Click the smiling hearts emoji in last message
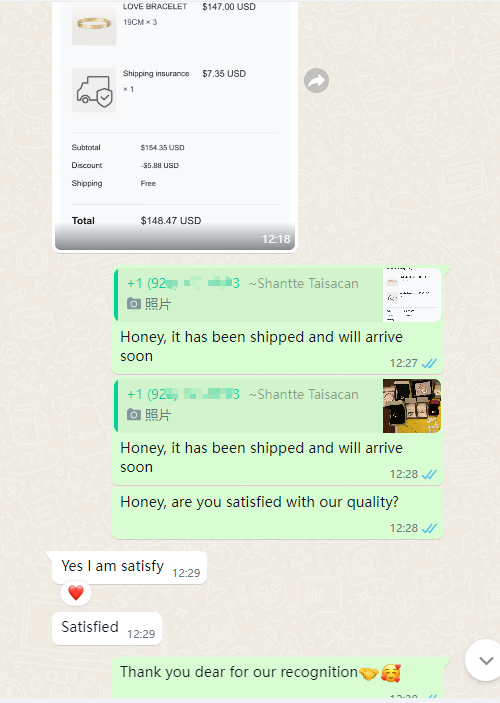This screenshot has width=500, height=703. (x=391, y=673)
